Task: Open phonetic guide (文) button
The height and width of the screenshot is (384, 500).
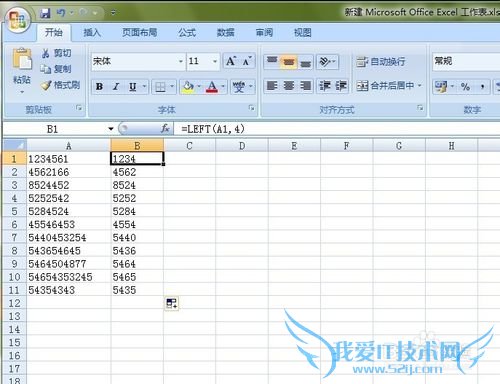Action: 239,87
